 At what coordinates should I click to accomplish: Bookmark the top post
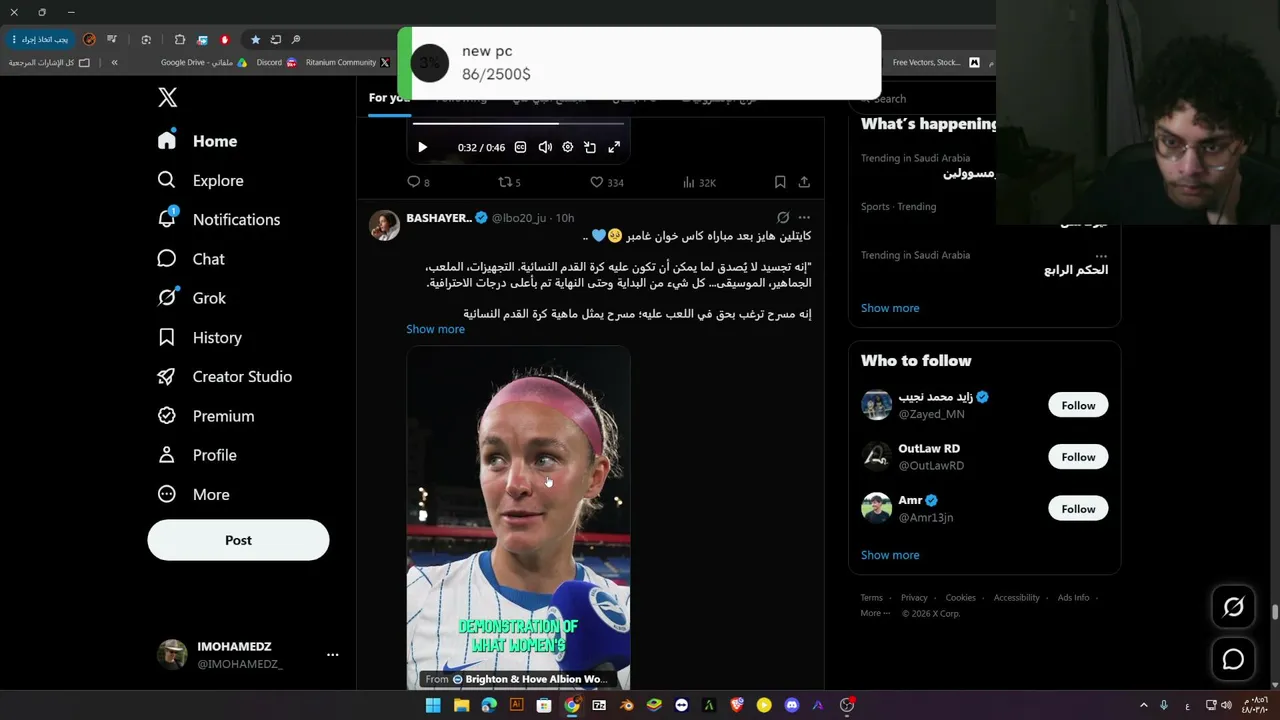pyautogui.click(x=780, y=182)
